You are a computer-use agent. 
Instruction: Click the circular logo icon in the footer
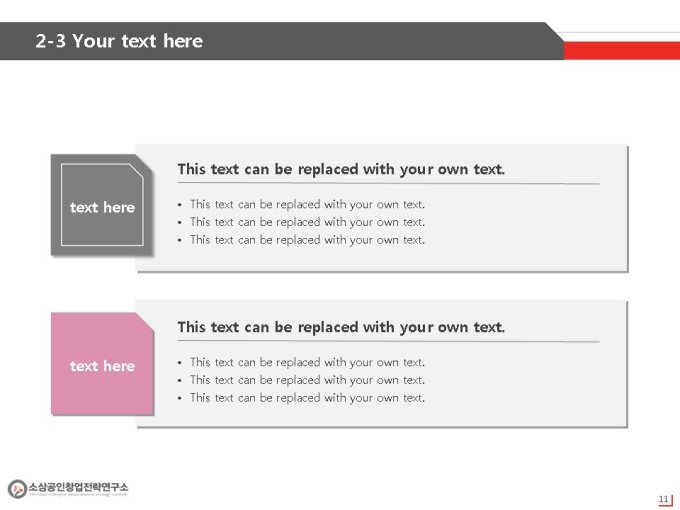(17, 489)
